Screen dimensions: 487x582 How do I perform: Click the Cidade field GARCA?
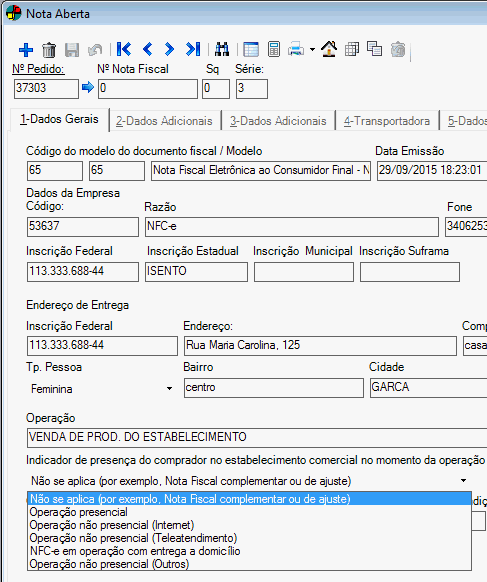(x=429, y=388)
